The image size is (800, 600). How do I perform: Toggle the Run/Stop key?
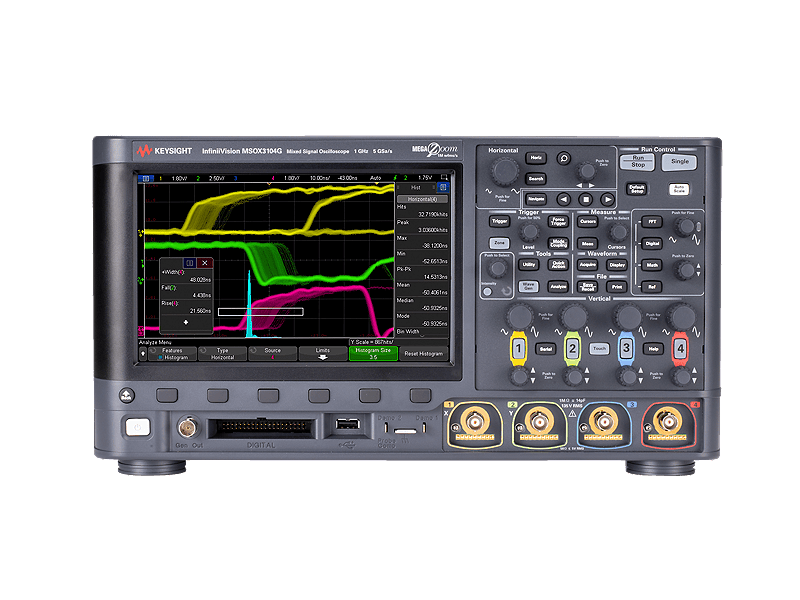click(637, 162)
